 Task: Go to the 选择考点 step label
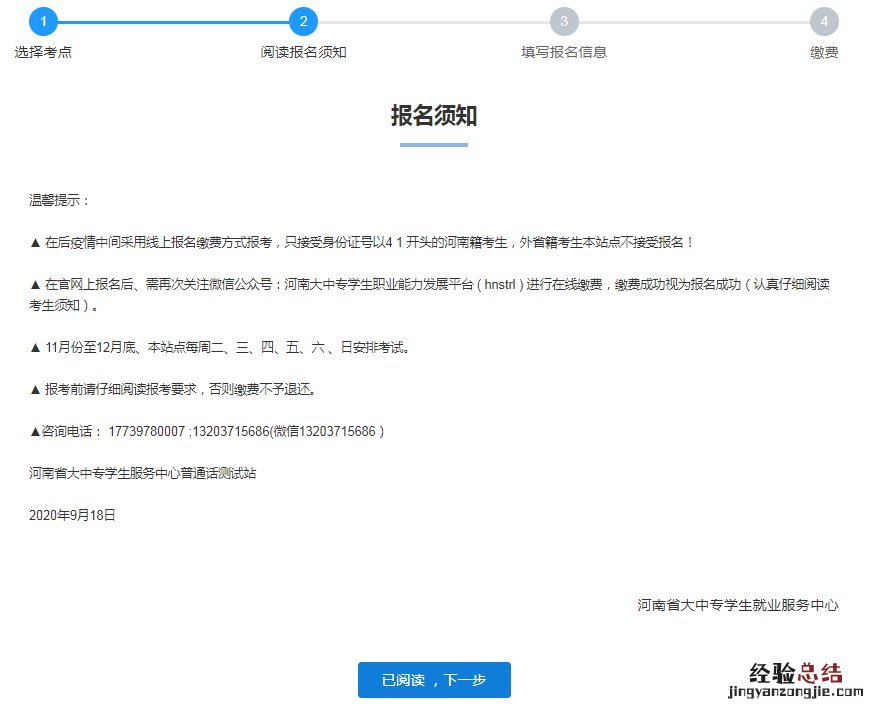[43, 52]
